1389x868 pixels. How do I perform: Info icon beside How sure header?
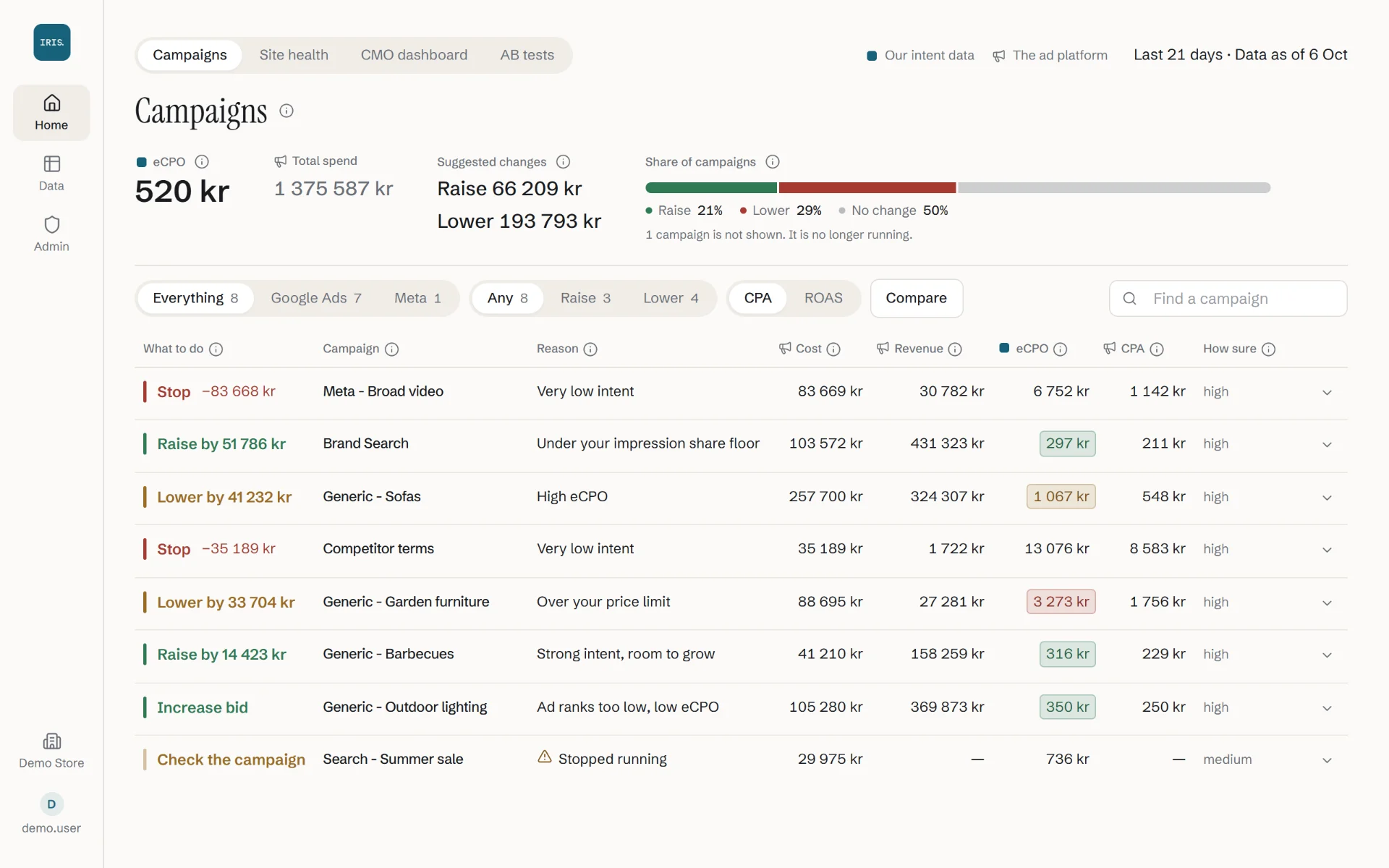pyautogui.click(x=1268, y=349)
